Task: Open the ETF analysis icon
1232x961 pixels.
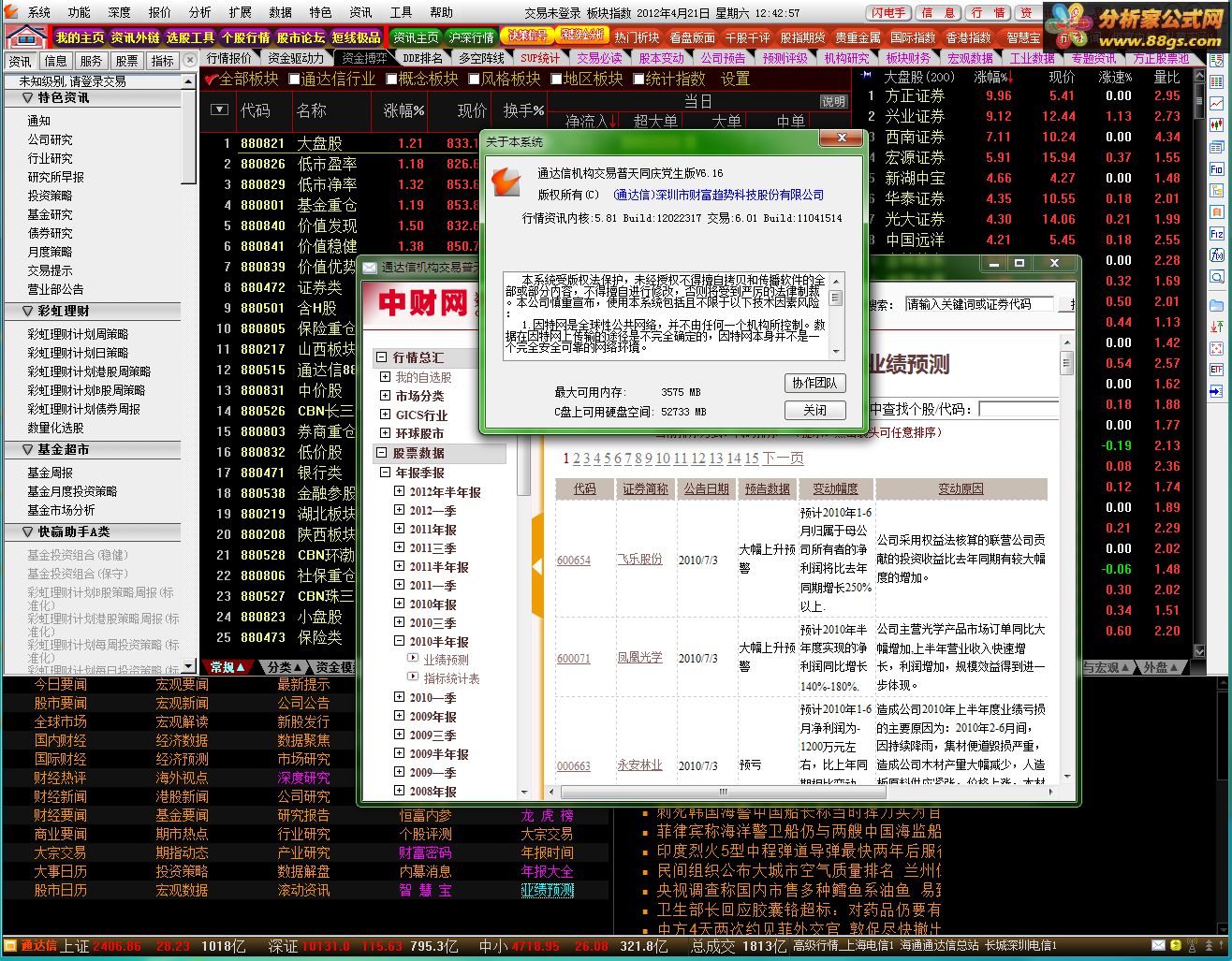Action: pos(1217,370)
